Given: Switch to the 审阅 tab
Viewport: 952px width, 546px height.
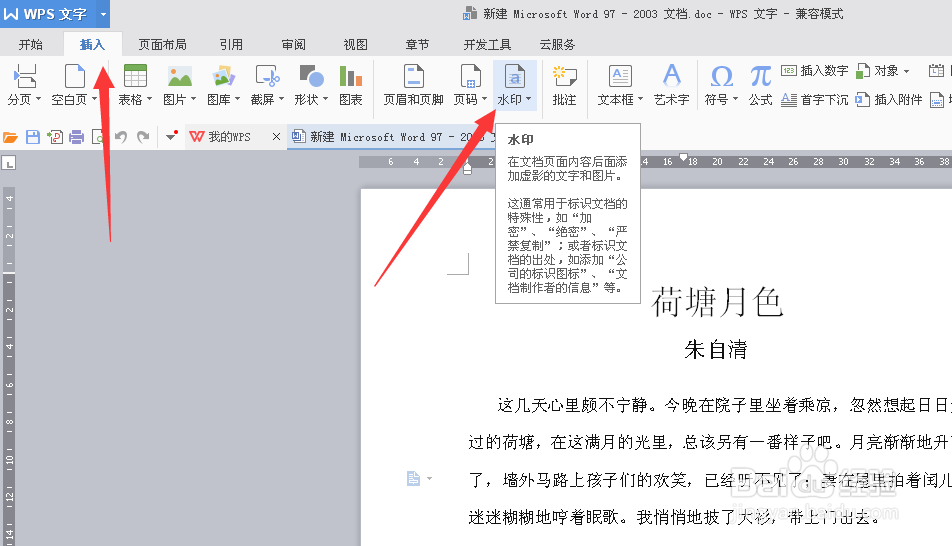Looking at the screenshot, I should 294,44.
